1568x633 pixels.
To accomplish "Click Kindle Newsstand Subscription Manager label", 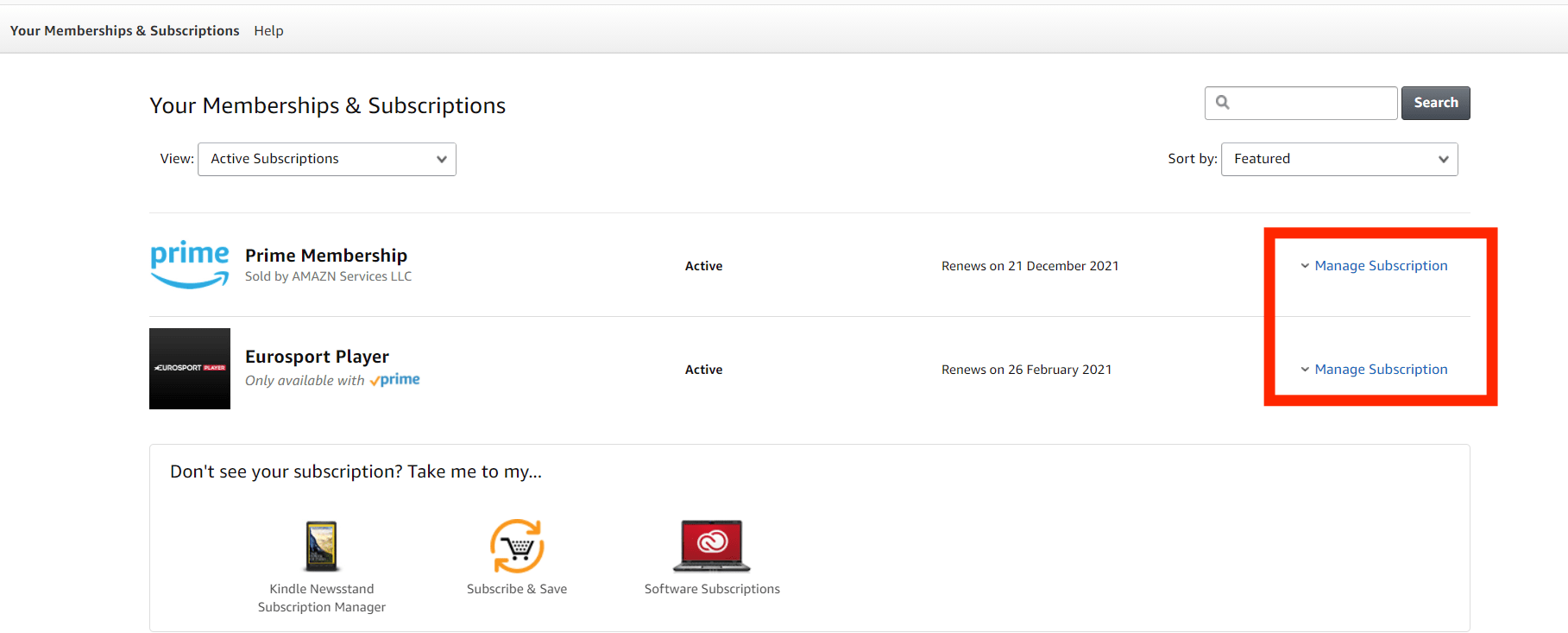I will coord(322,598).
